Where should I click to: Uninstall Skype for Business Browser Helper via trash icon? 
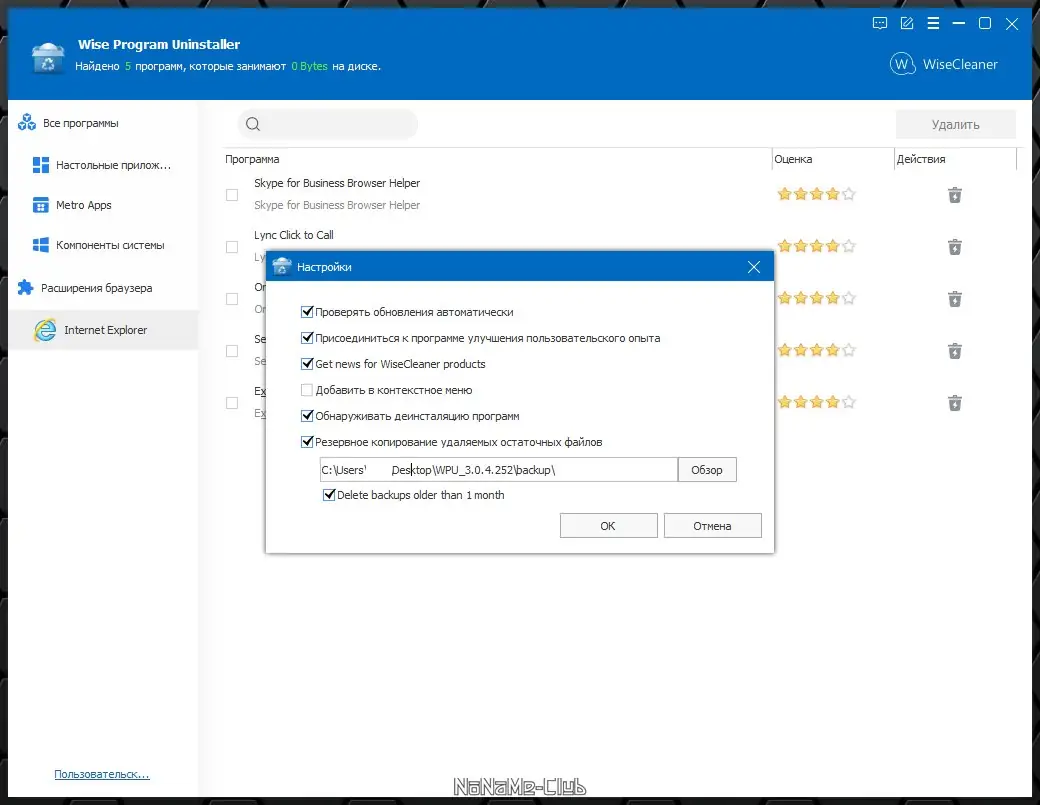click(x=954, y=195)
